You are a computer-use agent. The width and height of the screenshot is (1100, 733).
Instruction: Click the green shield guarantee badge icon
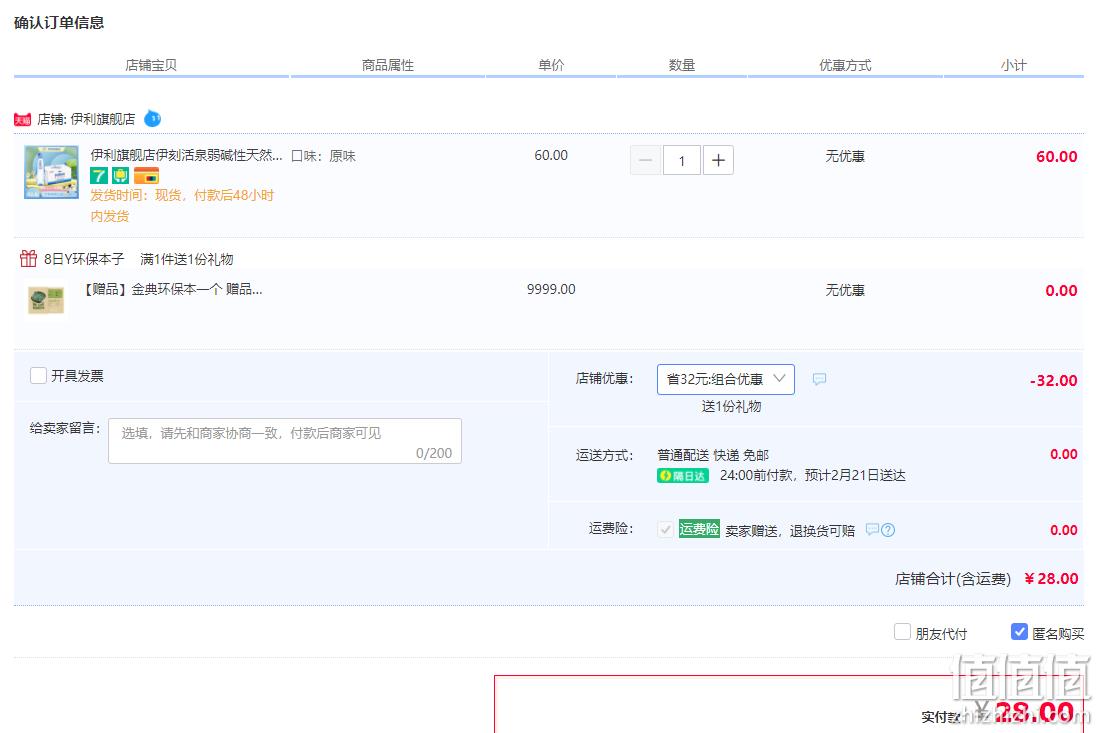(x=121, y=175)
